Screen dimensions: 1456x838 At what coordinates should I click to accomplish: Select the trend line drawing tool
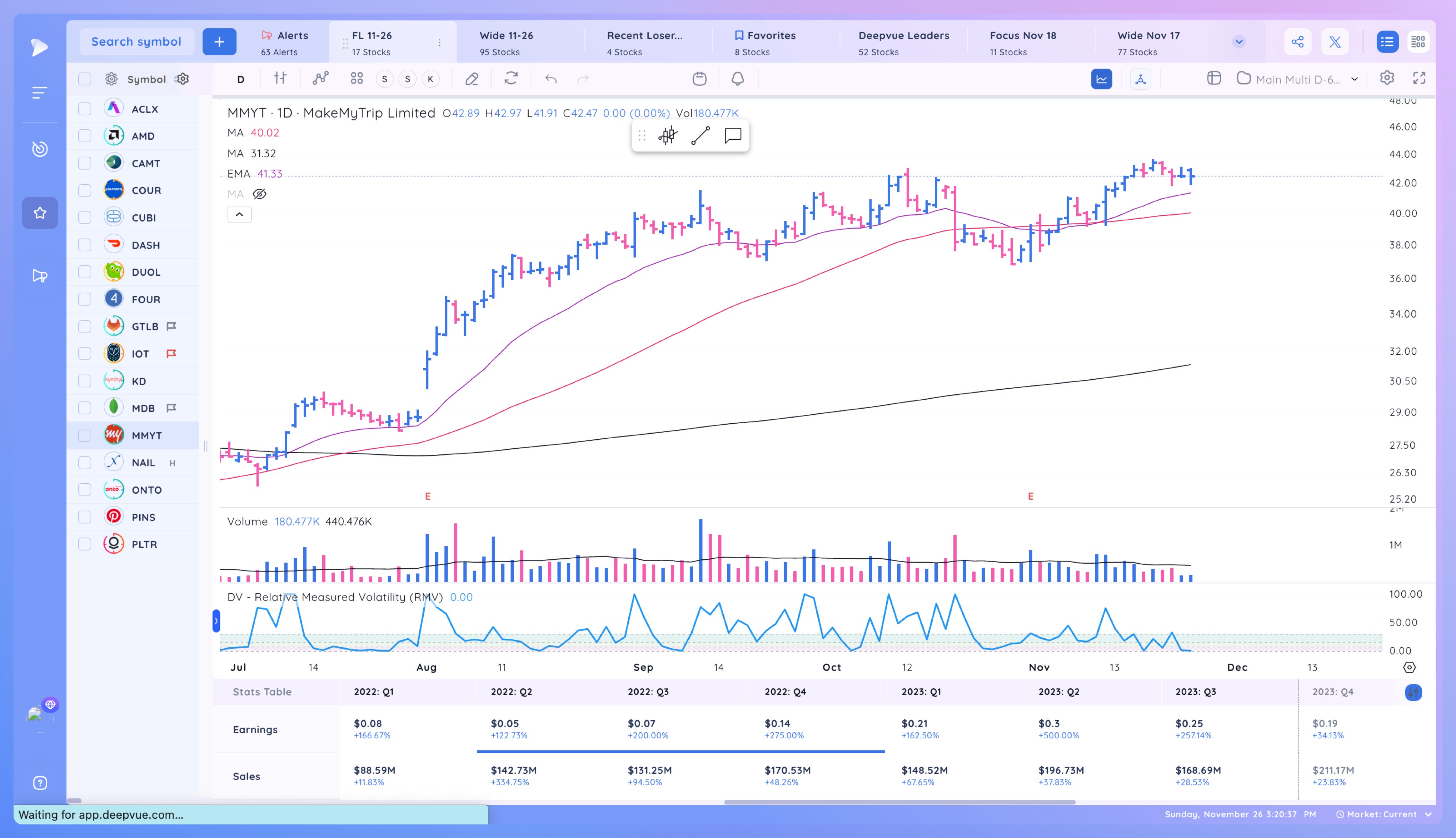(700, 135)
